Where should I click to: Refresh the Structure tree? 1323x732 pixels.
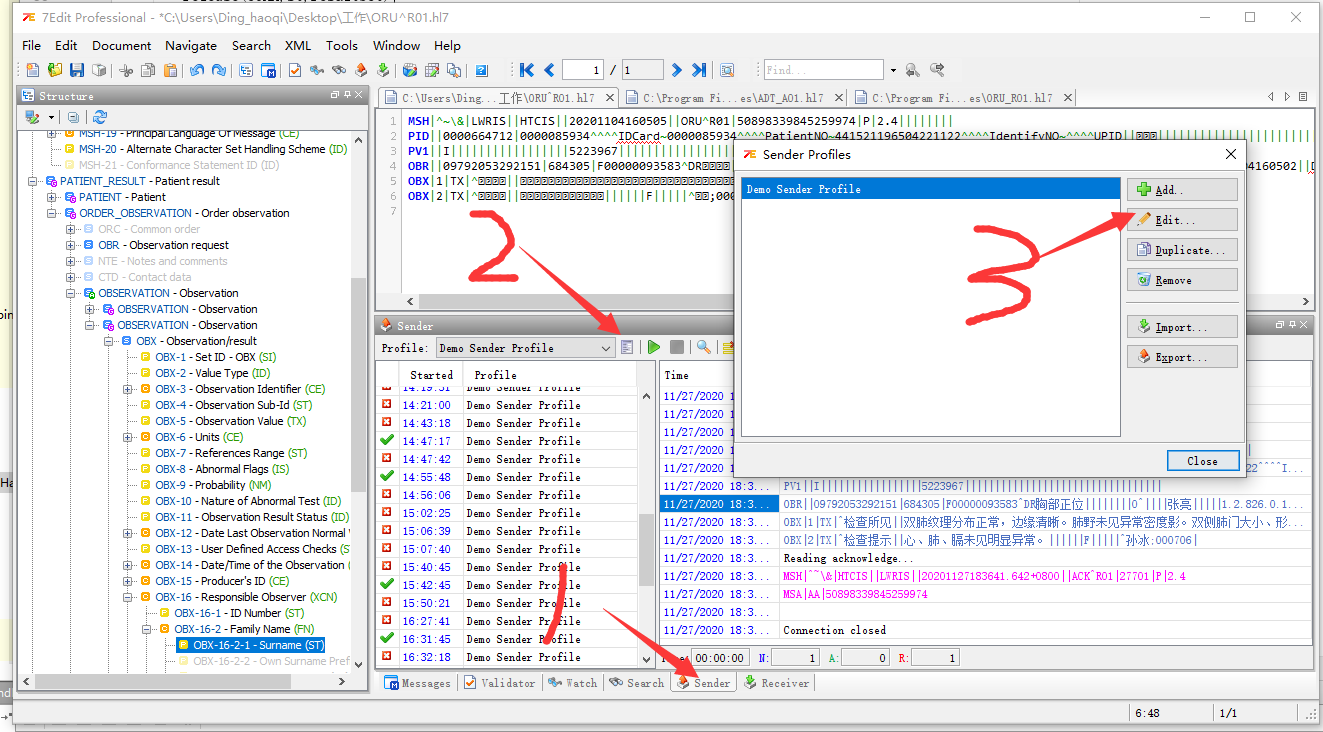(x=99, y=116)
